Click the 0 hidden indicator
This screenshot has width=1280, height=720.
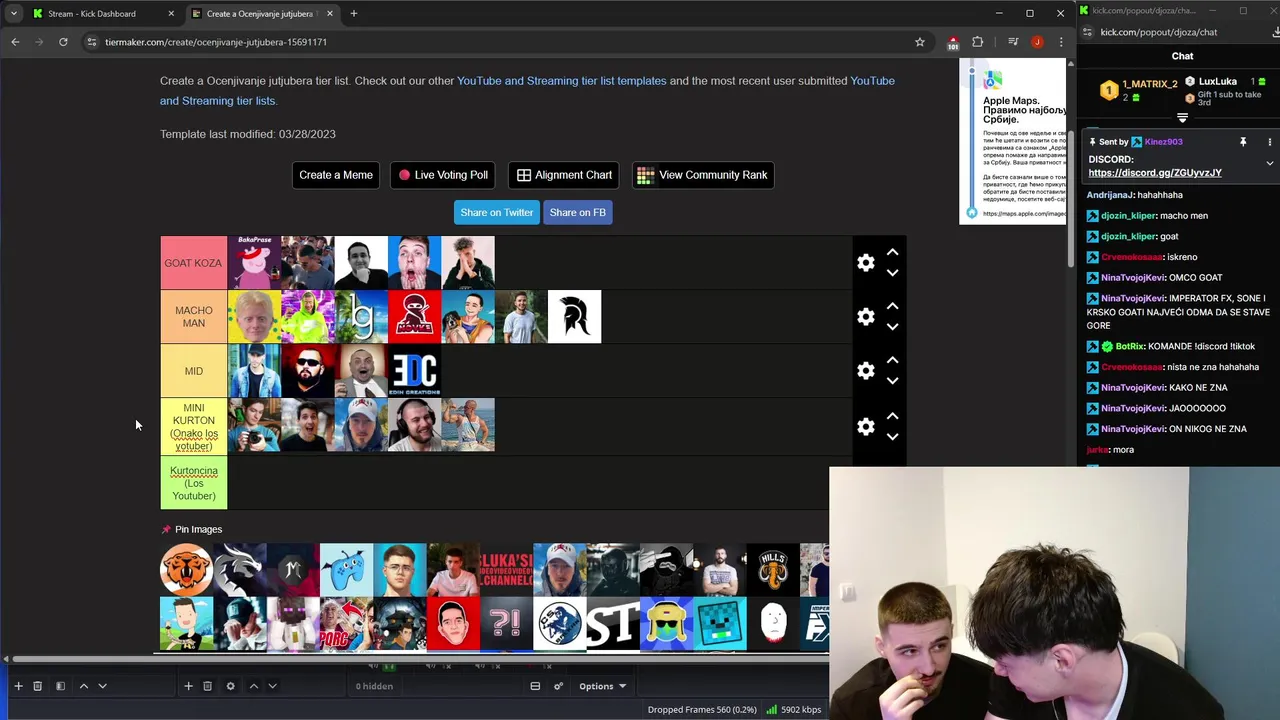tap(374, 686)
